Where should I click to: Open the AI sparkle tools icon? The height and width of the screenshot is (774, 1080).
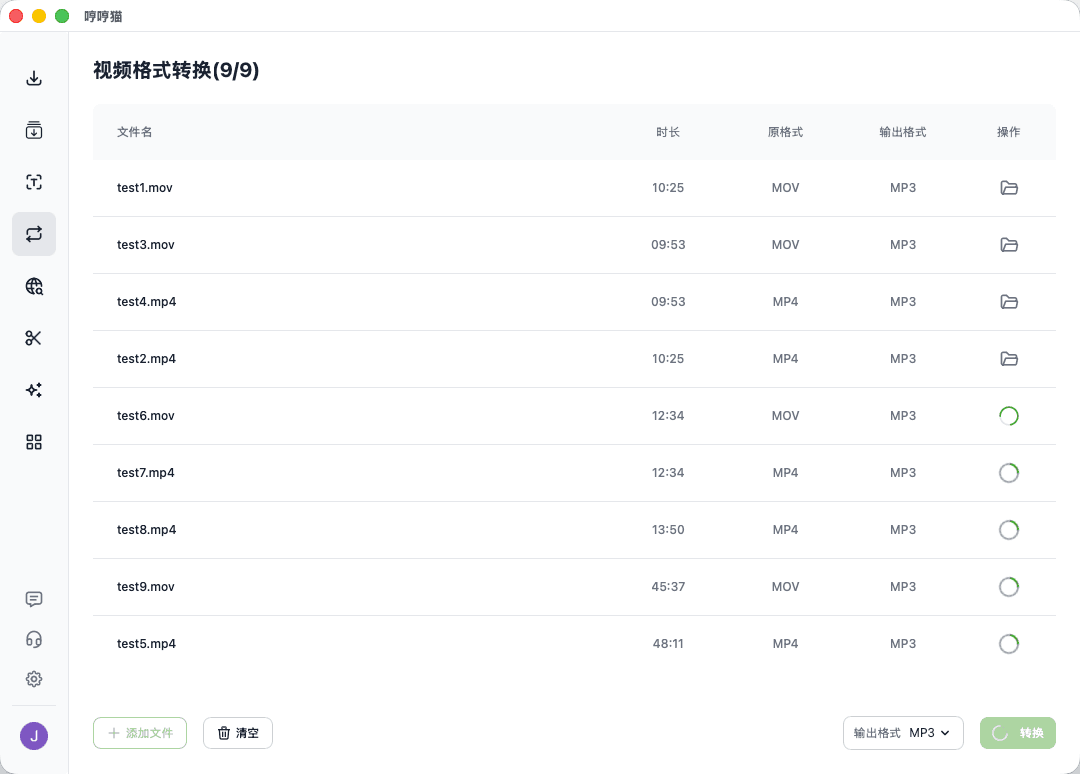point(34,390)
